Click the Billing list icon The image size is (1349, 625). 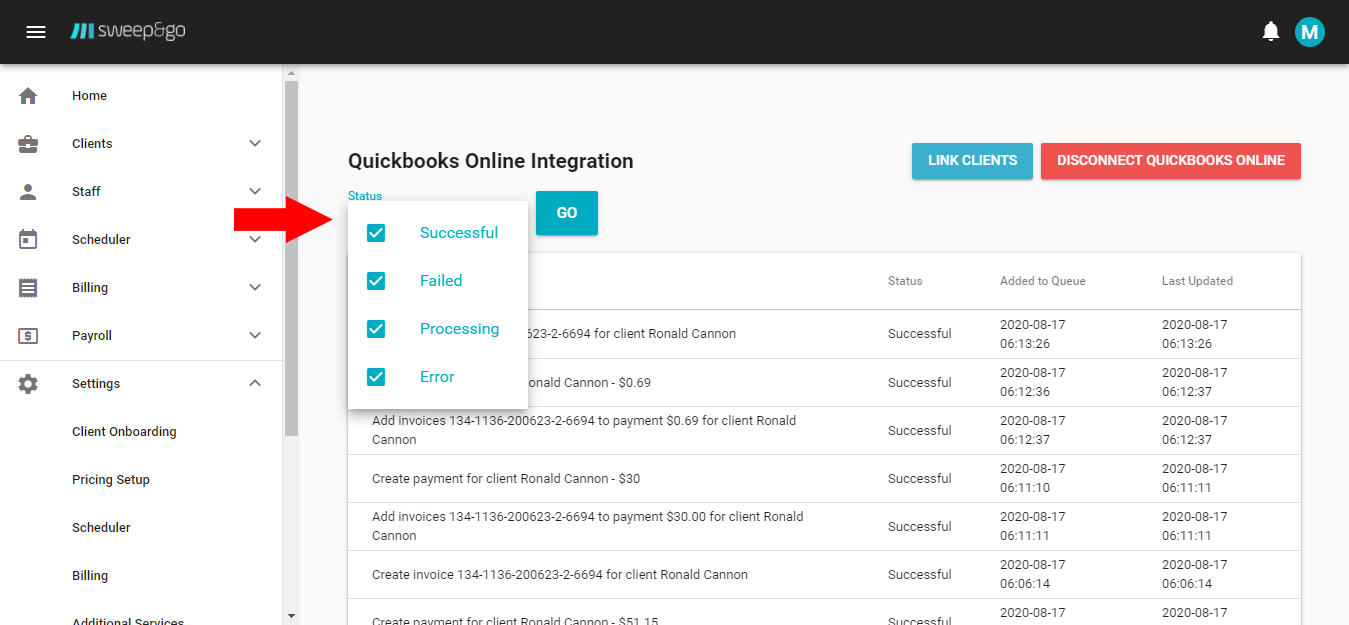[28, 287]
